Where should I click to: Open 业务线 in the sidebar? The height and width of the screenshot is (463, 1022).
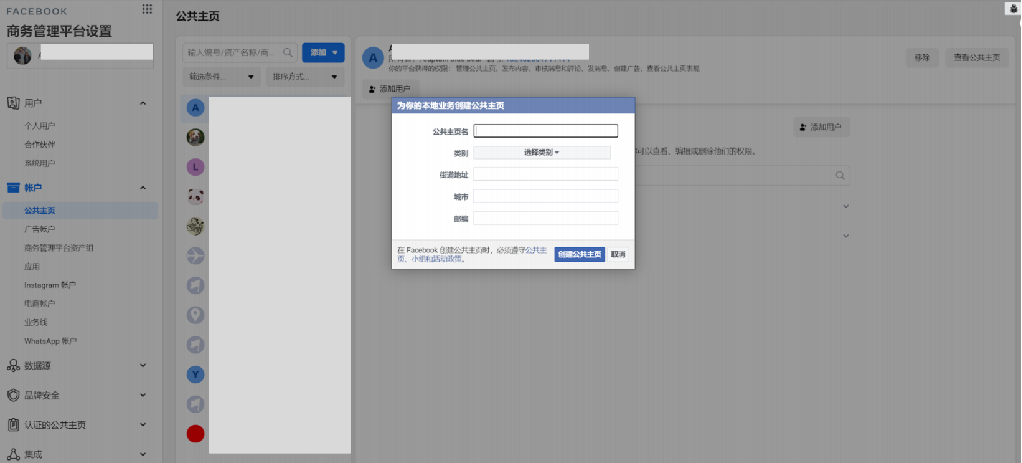[x=36, y=322]
